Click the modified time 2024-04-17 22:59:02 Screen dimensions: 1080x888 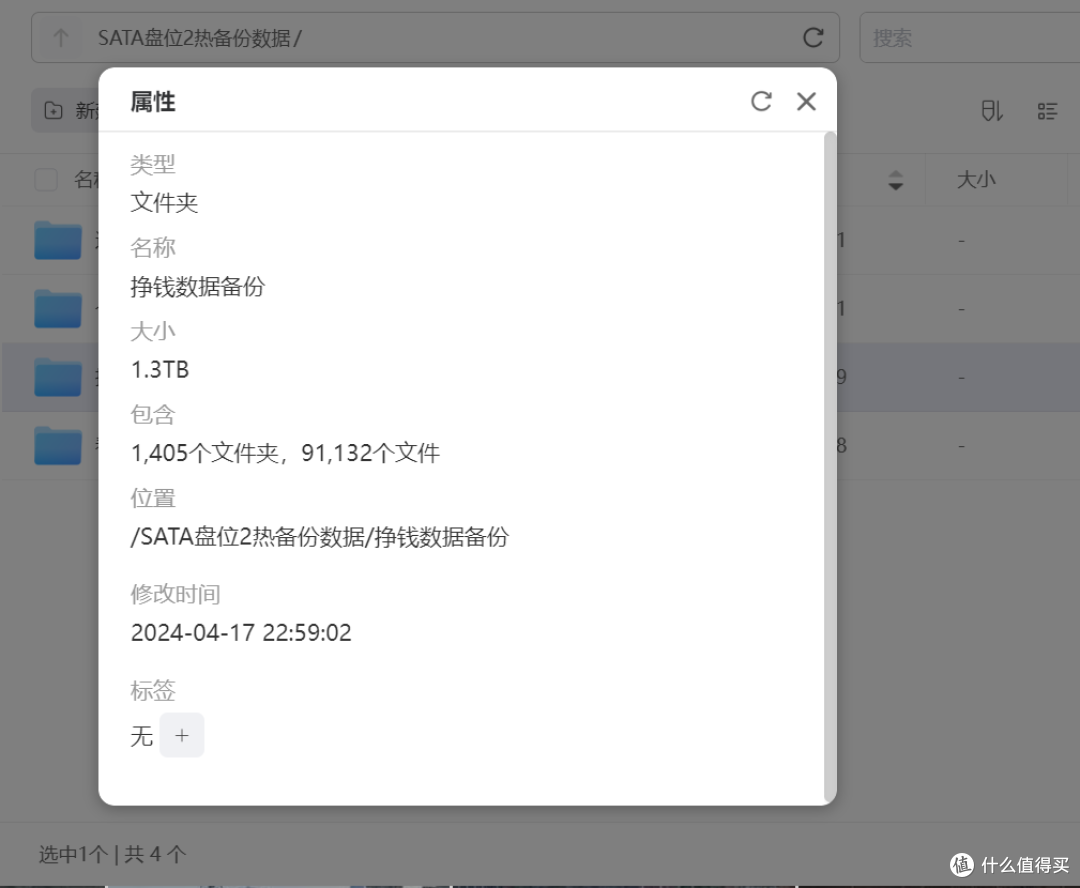click(241, 632)
